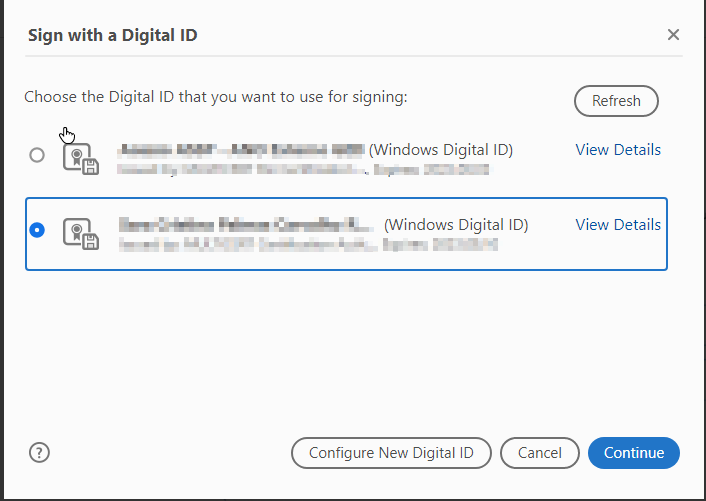This screenshot has height=501, width=706.
Task: Click the blurred name in the highlighted row
Action: 246,225
